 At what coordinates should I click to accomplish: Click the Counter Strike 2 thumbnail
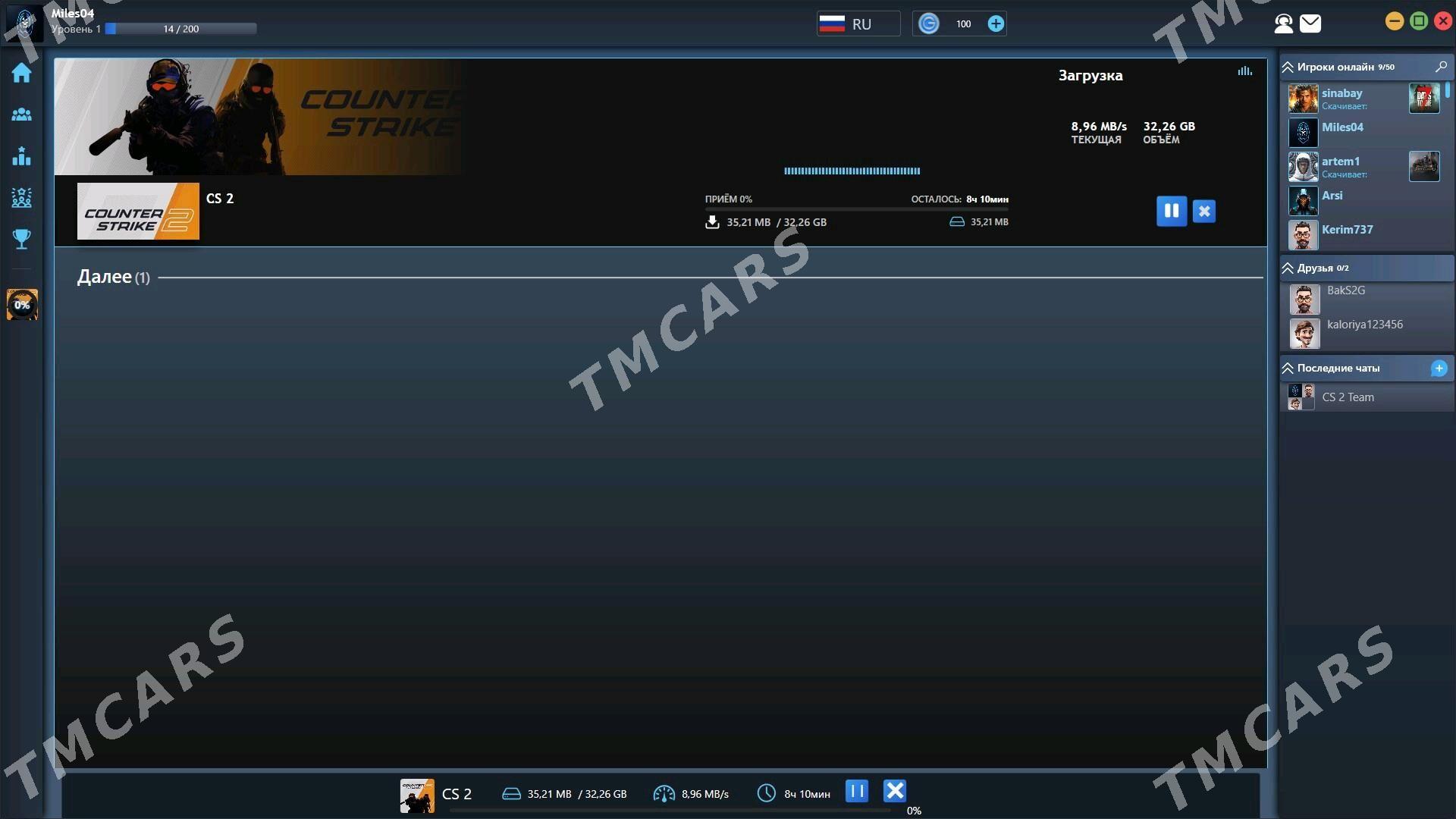(x=138, y=212)
